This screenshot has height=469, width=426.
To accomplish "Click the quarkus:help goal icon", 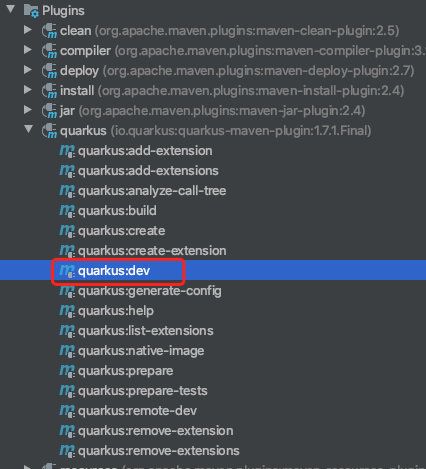I will tap(67, 311).
